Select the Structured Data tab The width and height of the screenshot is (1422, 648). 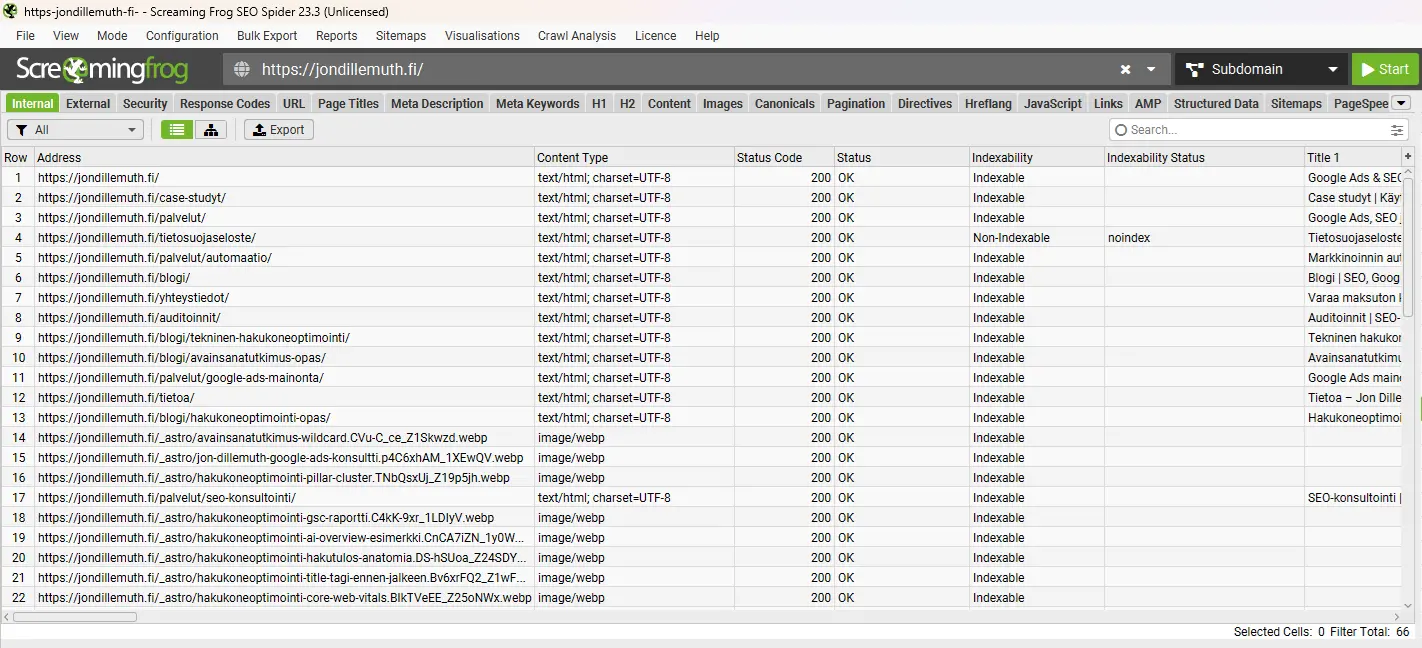[1215, 103]
